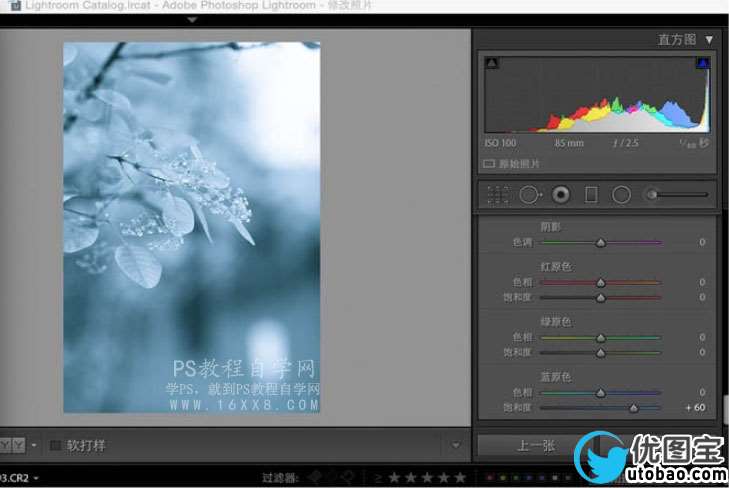Collapse the 直方图 histogram panel

709,40
